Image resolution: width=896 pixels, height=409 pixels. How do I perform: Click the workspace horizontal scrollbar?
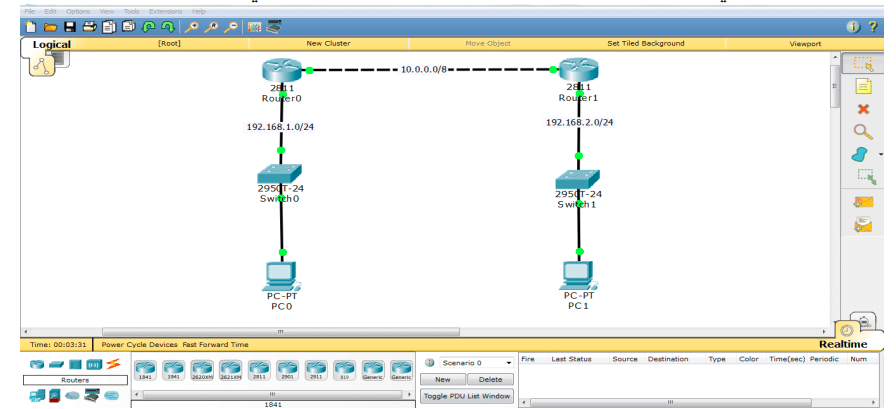(281, 331)
